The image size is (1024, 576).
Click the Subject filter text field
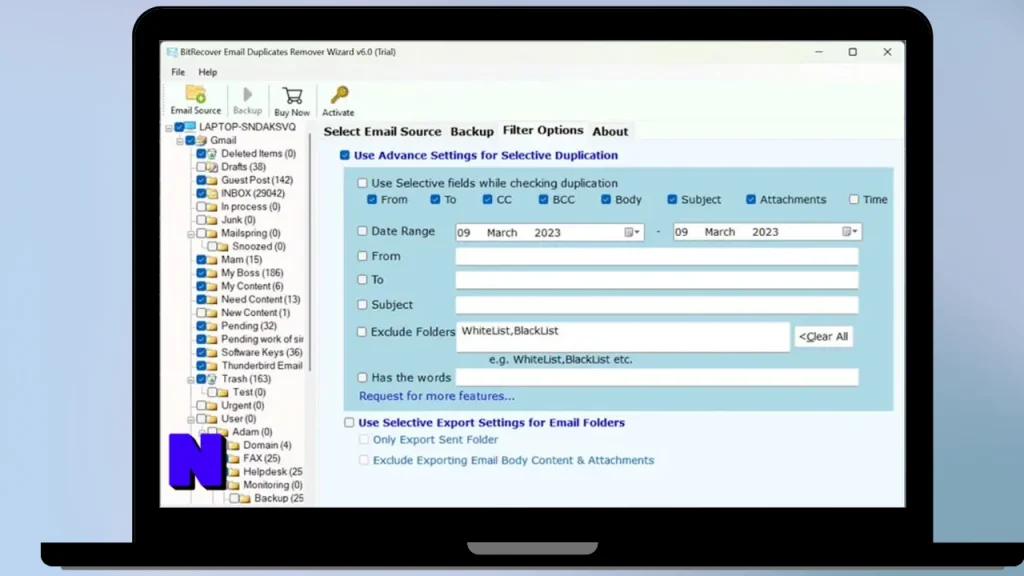[657, 305]
